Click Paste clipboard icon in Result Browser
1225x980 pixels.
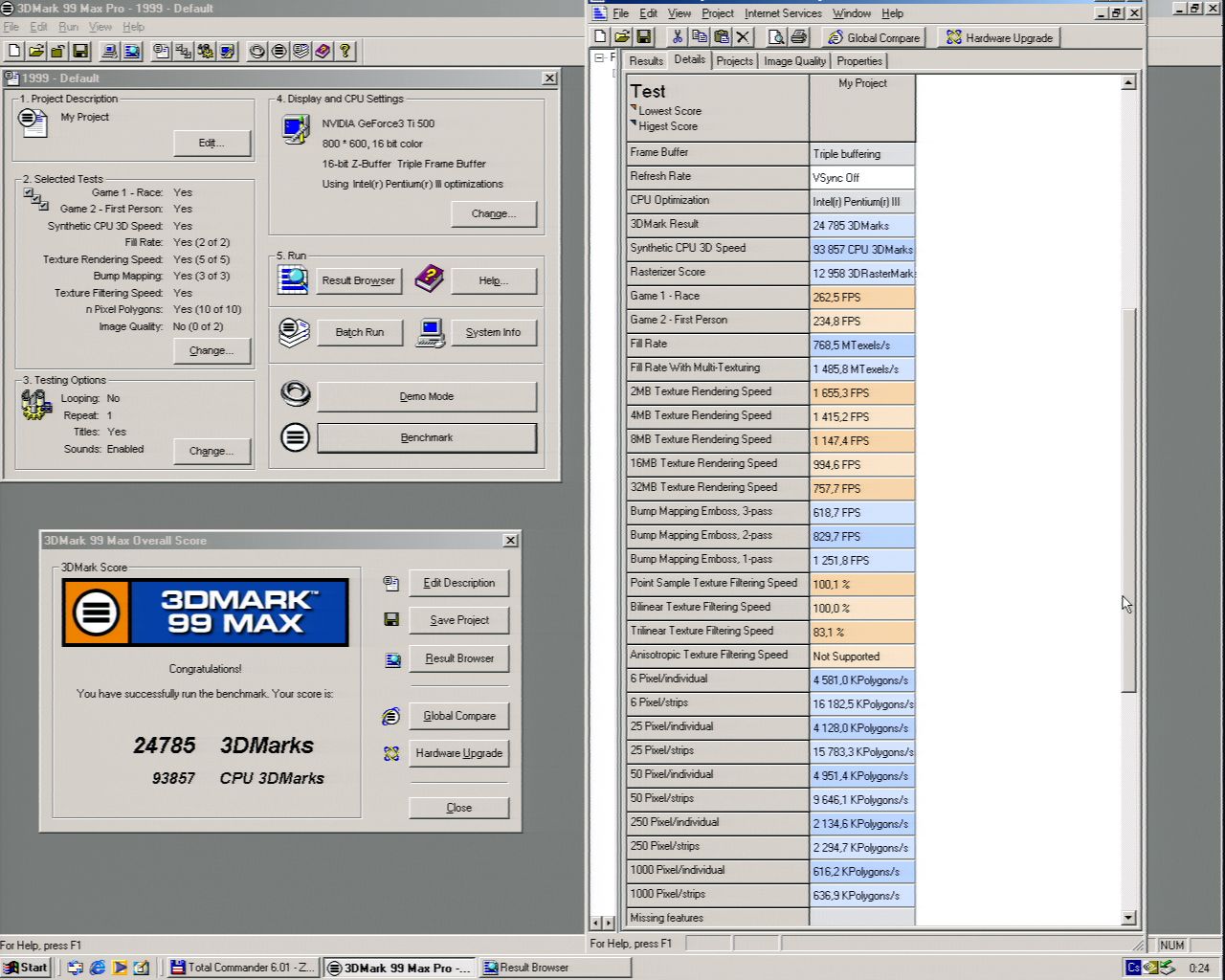(x=722, y=37)
